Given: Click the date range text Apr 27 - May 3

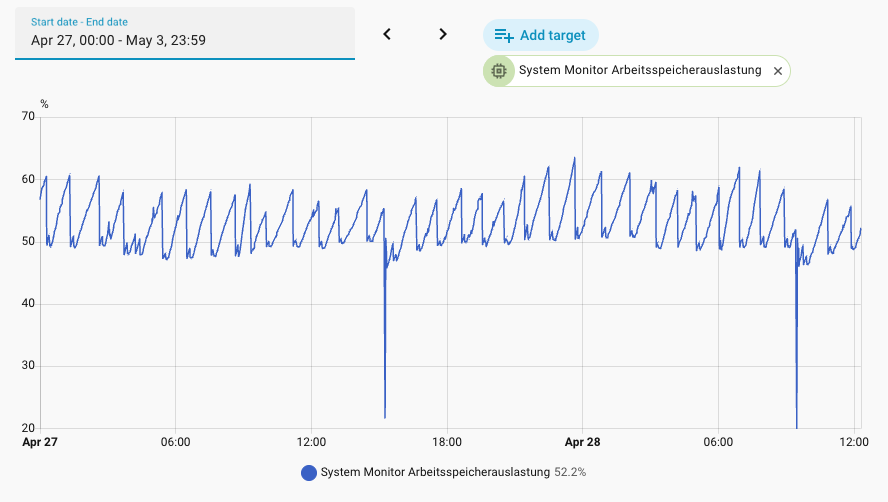Looking at the screenshot, I should point(118,40).
